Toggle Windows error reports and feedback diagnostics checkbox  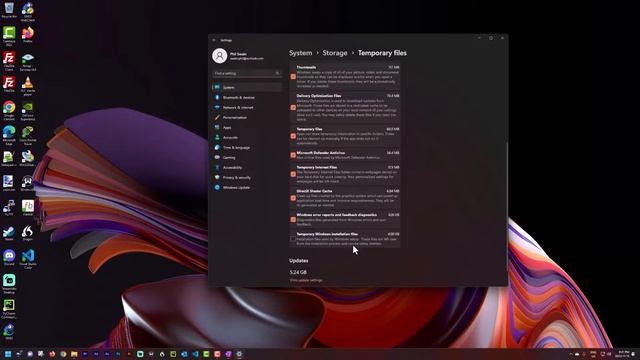(x=293, y=220)
